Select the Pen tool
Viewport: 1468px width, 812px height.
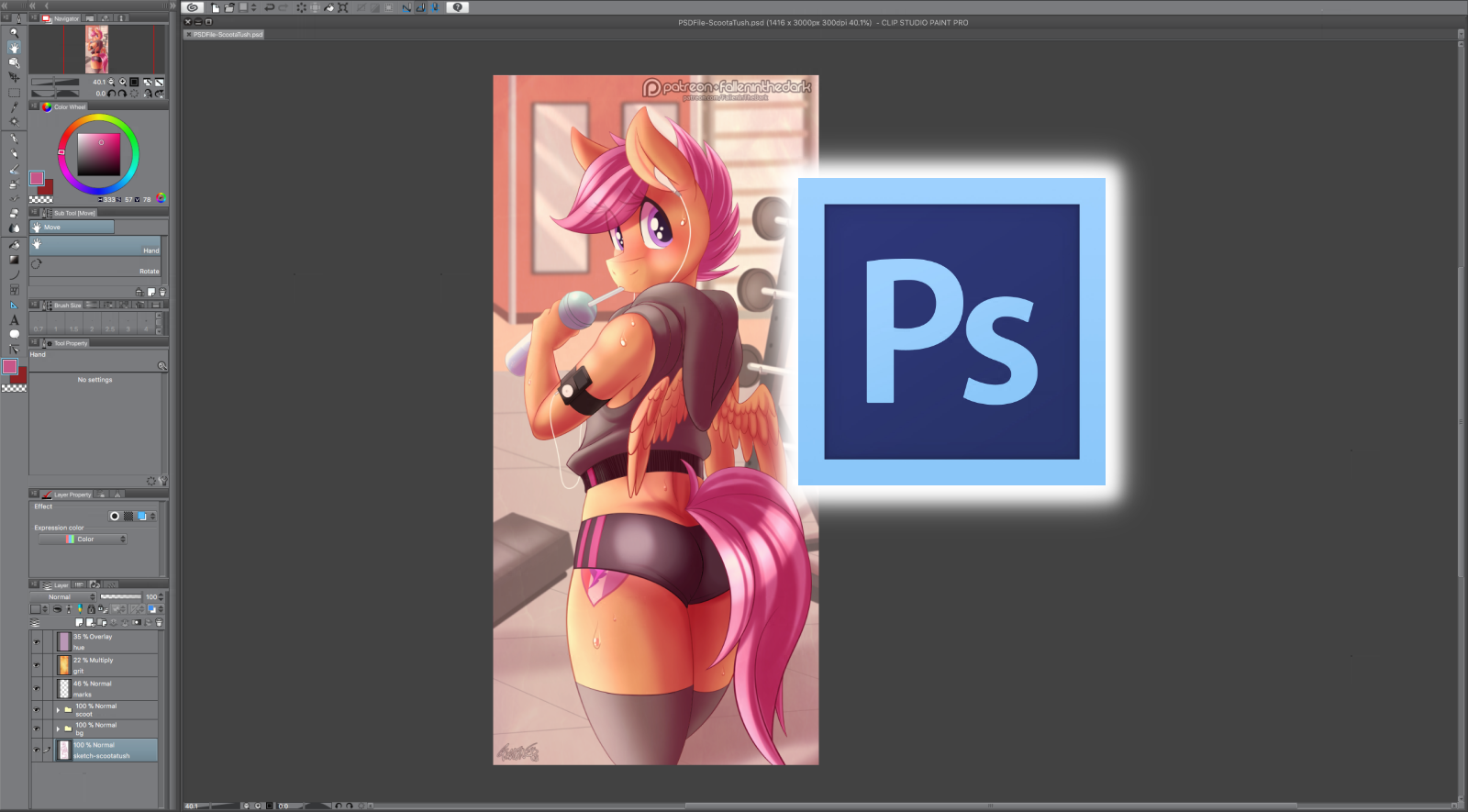14,139
